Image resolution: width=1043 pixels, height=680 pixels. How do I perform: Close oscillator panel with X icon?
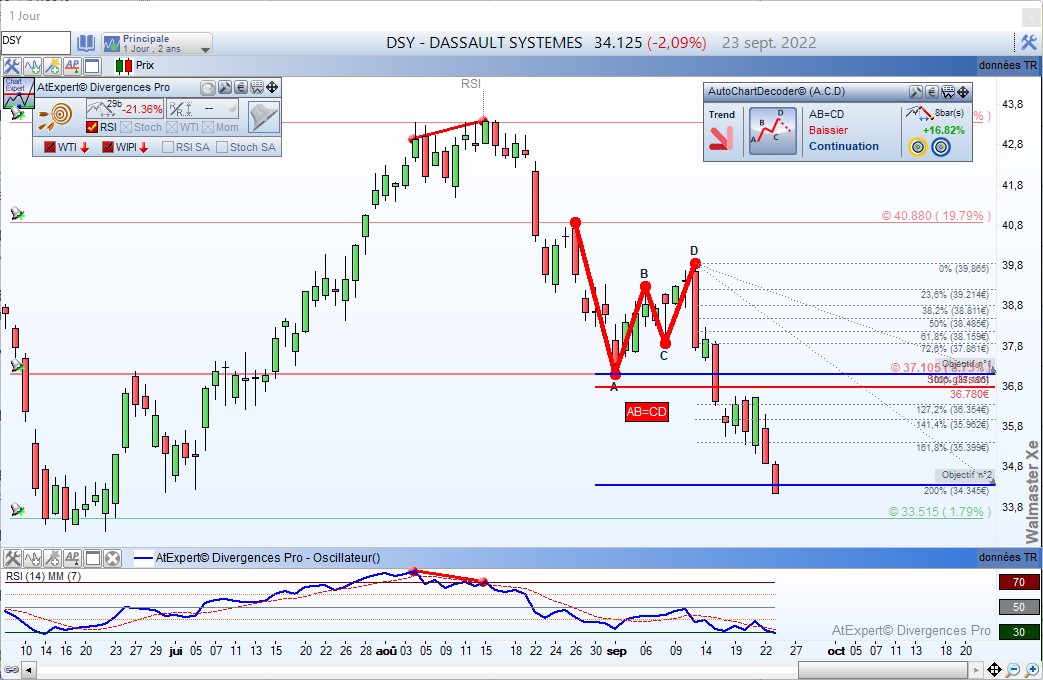point(112,558)
